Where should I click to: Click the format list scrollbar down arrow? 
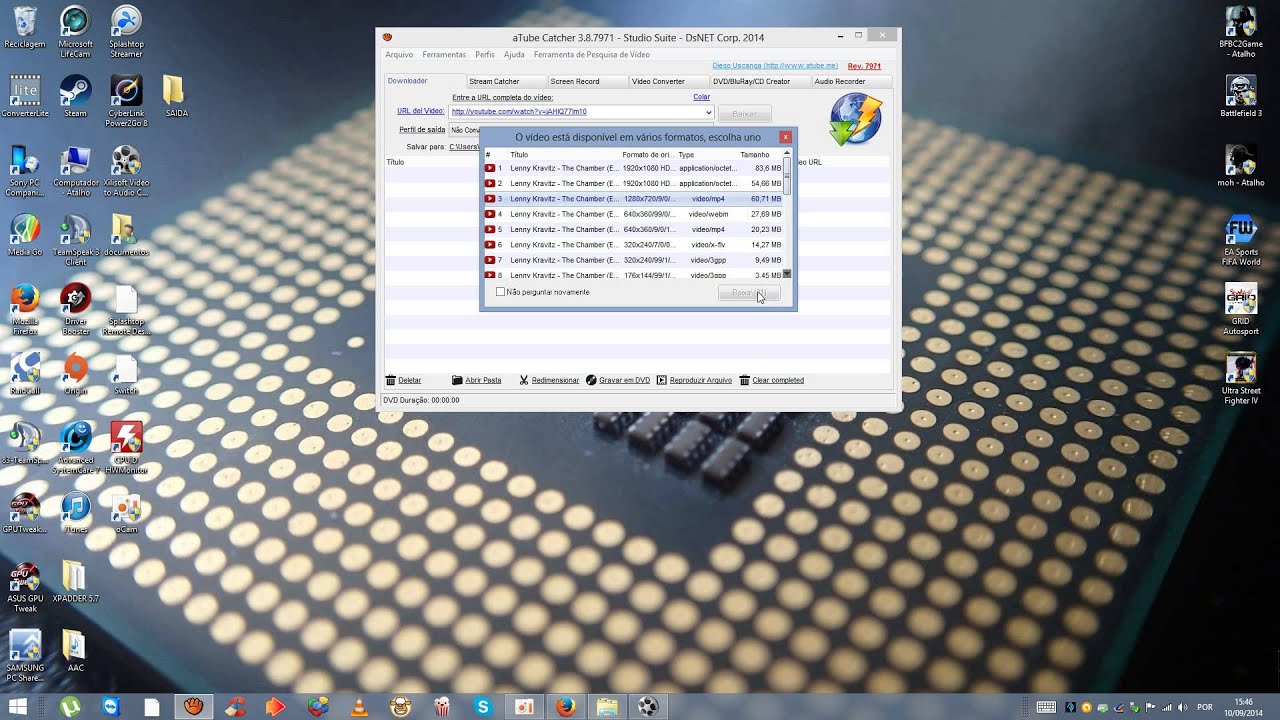click(x=787, y=274)
